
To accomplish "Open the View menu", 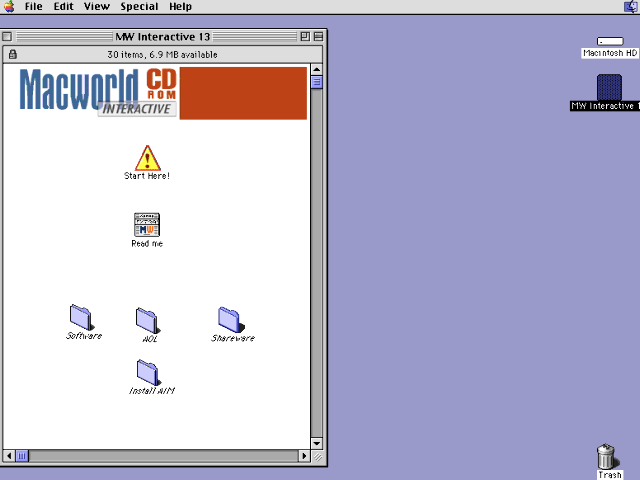I will point(97,7).
